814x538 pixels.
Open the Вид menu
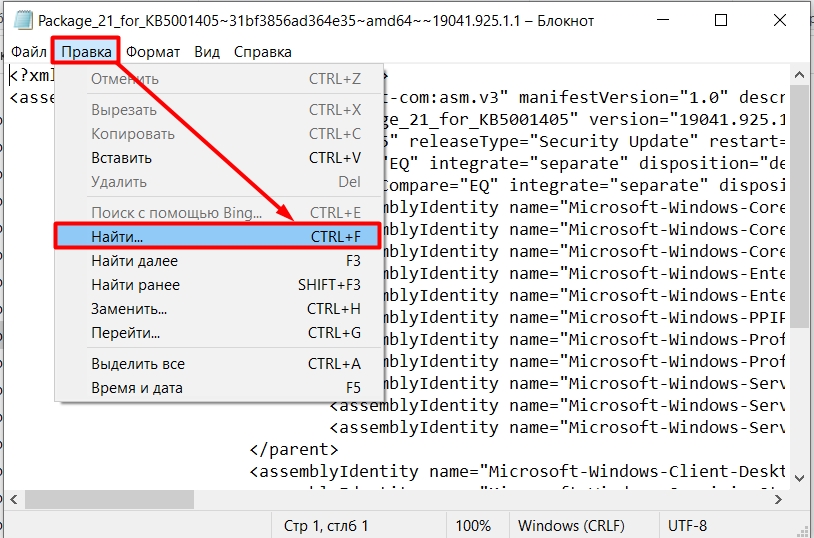click(x=207, y=52)
